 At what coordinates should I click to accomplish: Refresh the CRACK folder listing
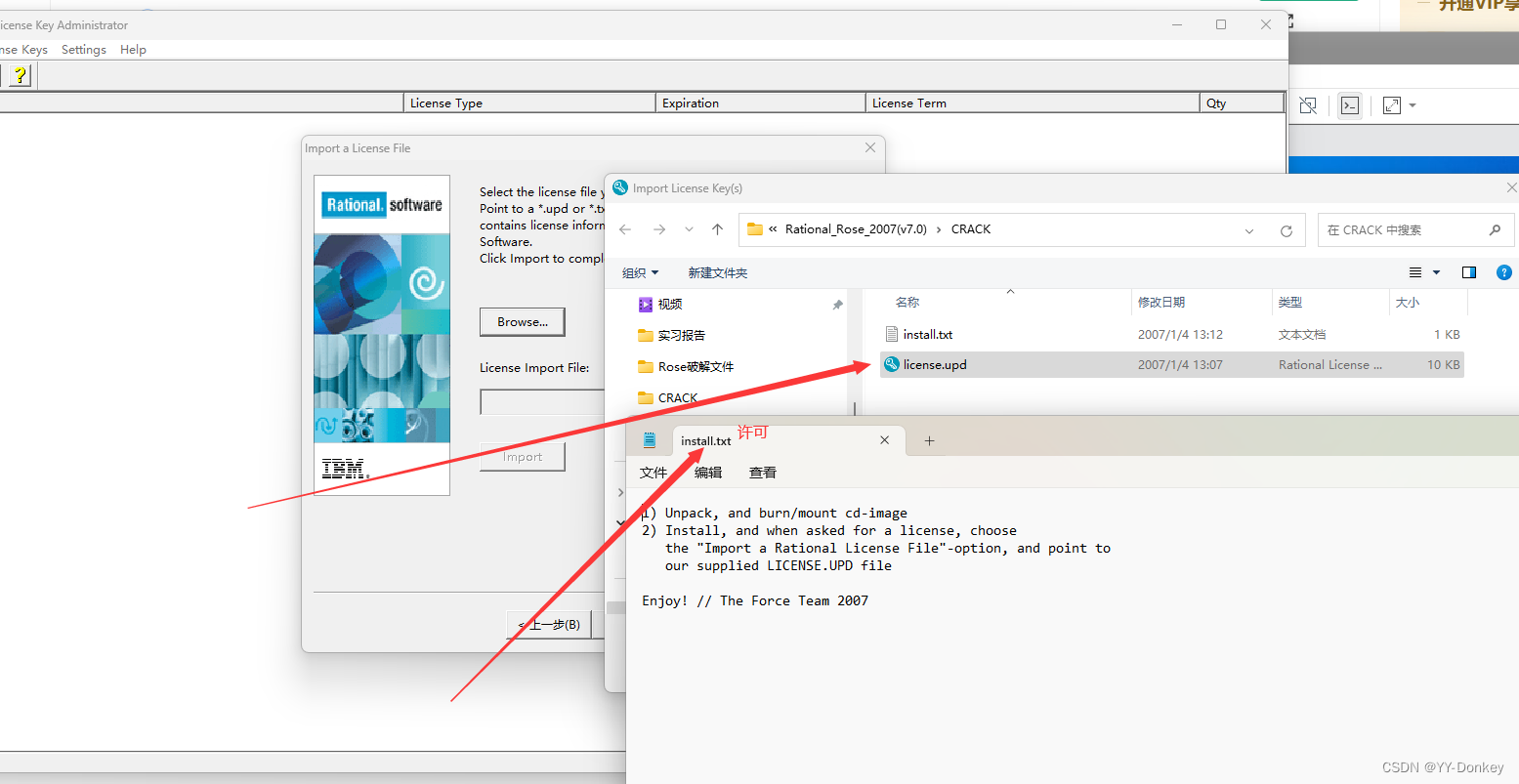tap(1287, 231)
